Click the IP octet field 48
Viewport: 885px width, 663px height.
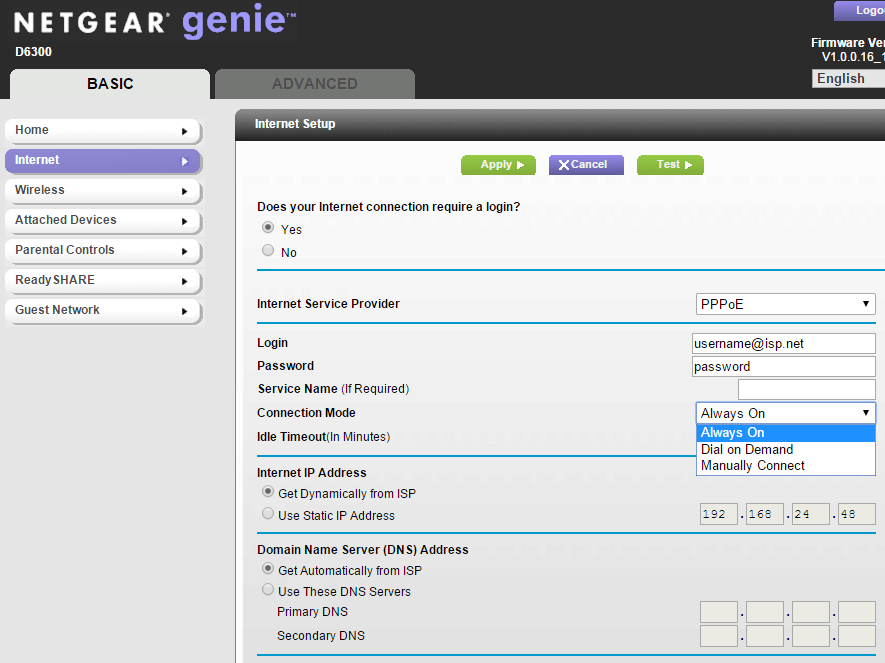(857, 515)
